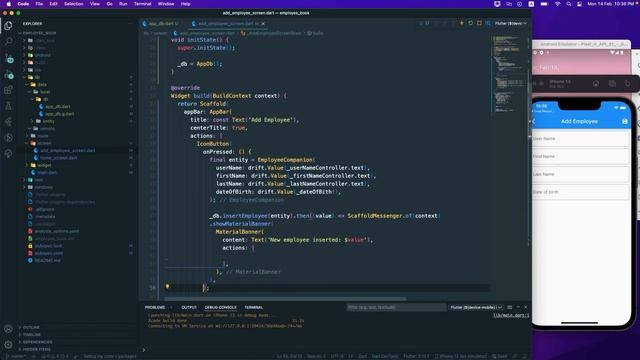Tap the back arrow in Add Employee app bar
This screenshot has height=360, width=640.
coord(534,121)
